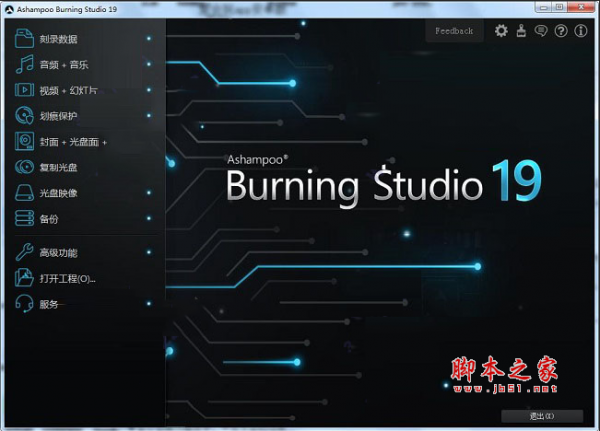Image resolution: width=600 pixels, height=431 pixels.
Task: Open settings with the gear icon
Action: tap(501, 31)
